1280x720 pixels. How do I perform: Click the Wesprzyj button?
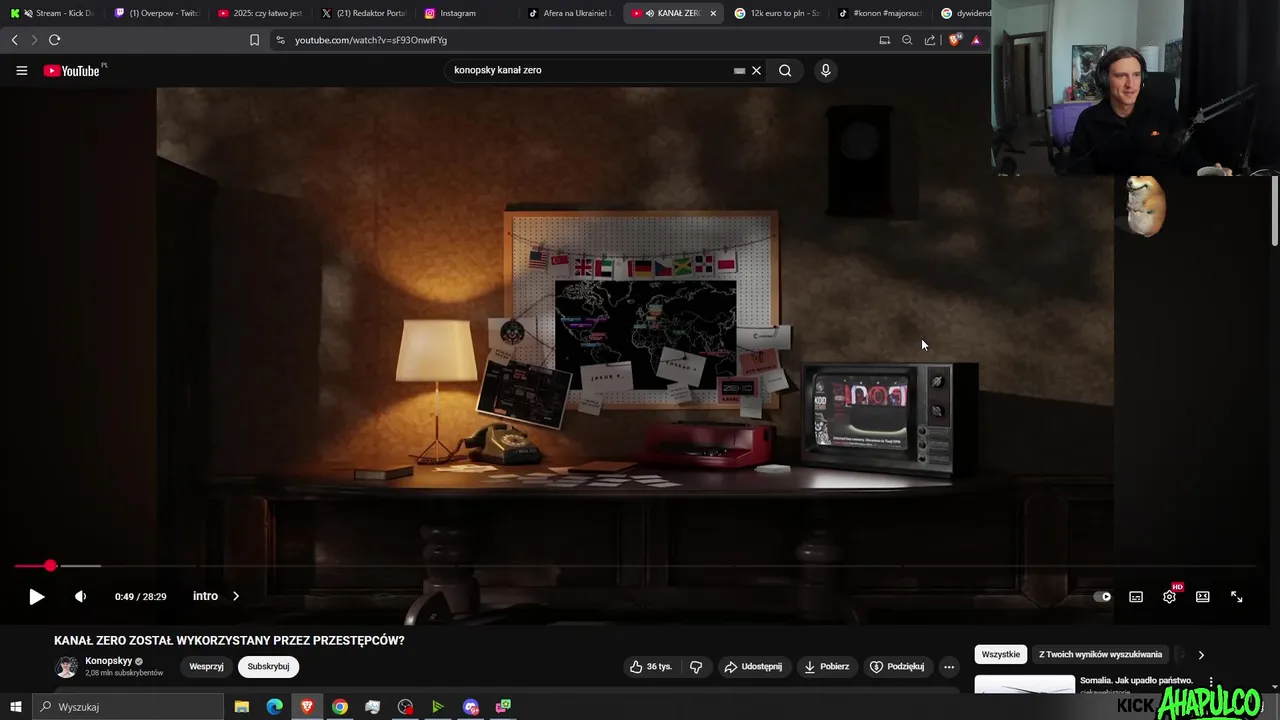click(x=206, y=666)
